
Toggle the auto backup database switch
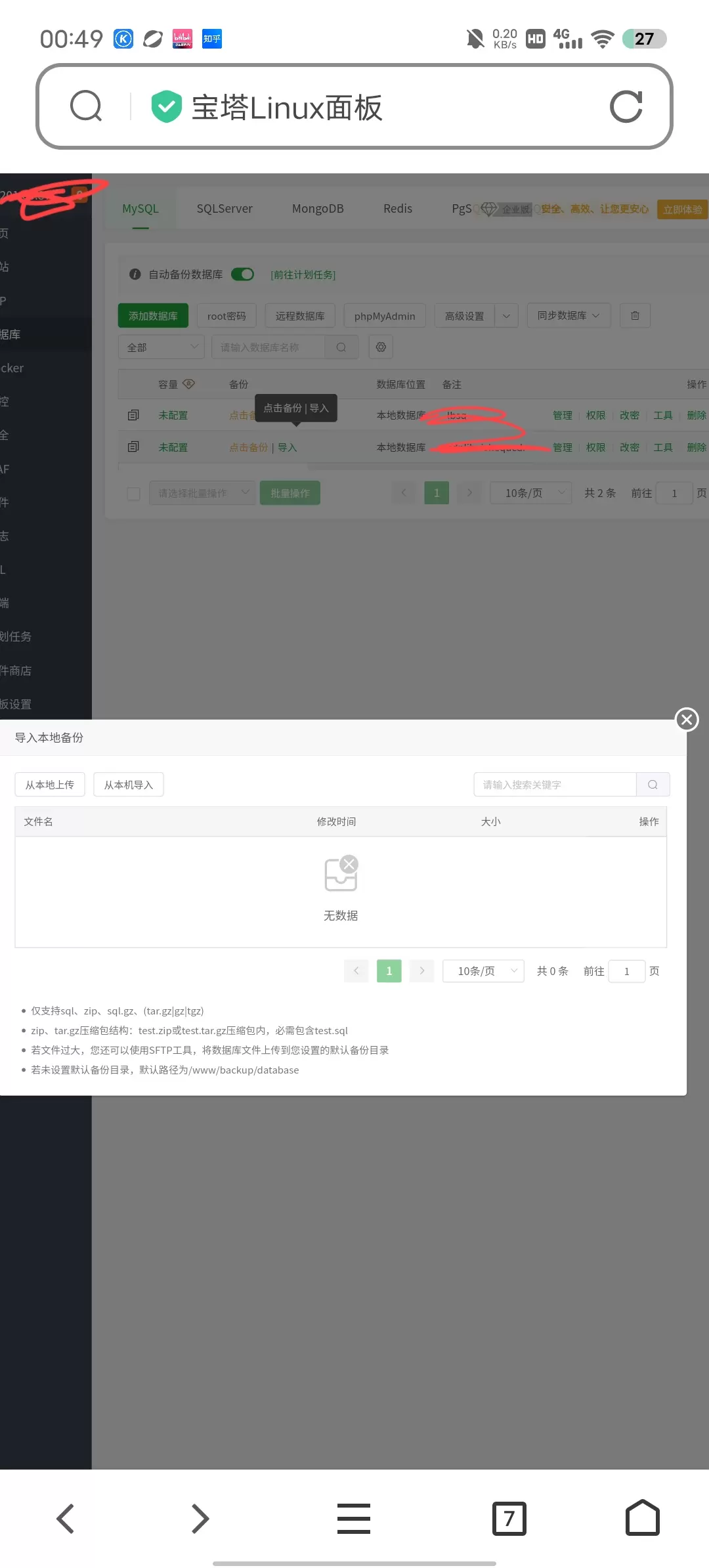pos(243,274)
